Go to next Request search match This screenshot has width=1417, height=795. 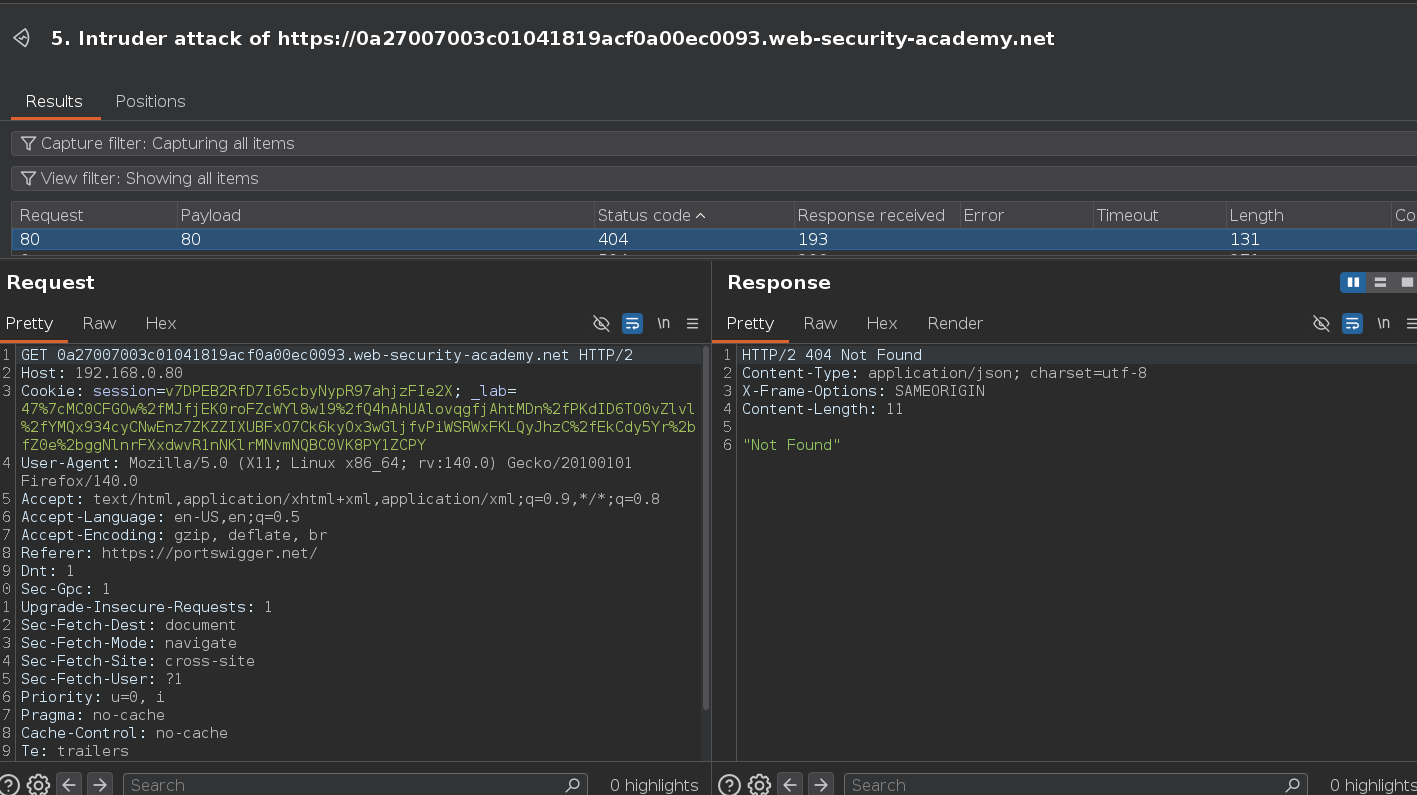99,785
